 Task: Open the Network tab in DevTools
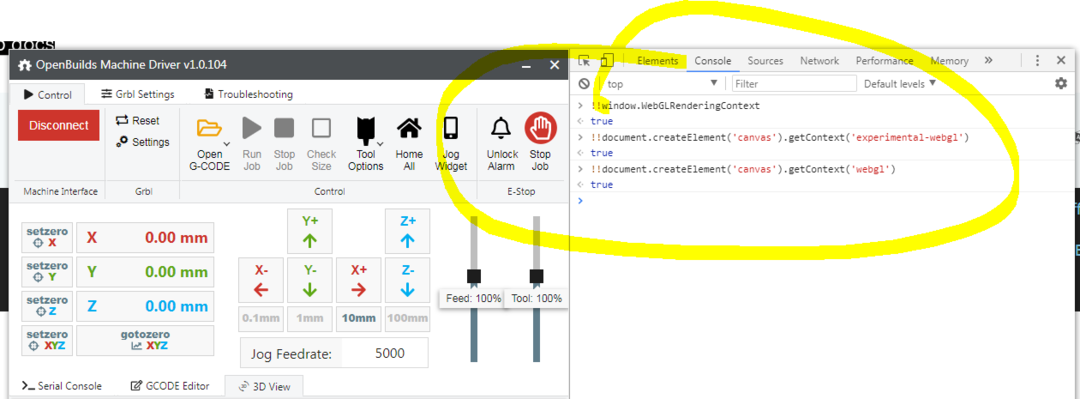pyautogui.click(x=819, y=61)
